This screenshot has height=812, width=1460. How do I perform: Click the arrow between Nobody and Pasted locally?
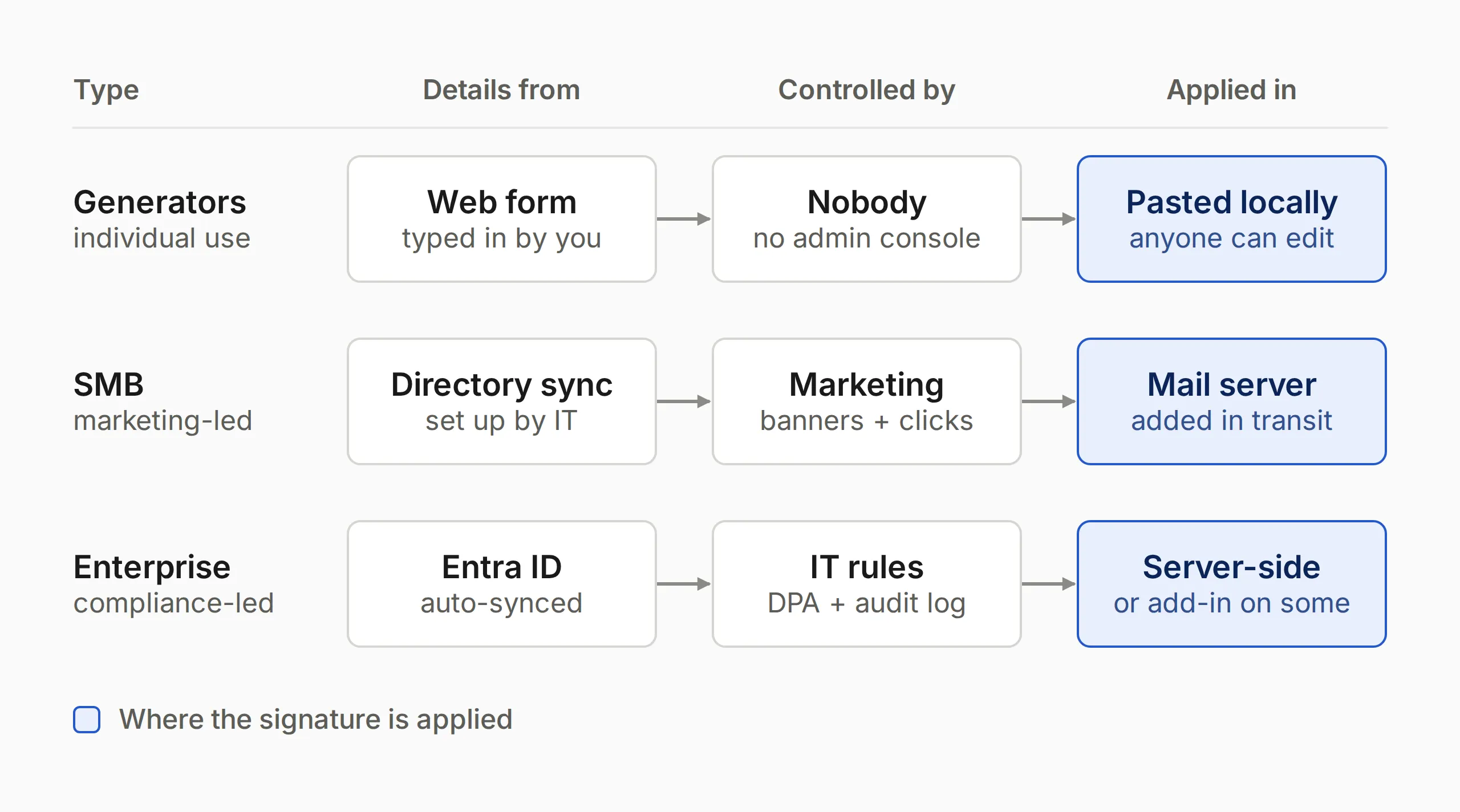(x=1049, y=219)
